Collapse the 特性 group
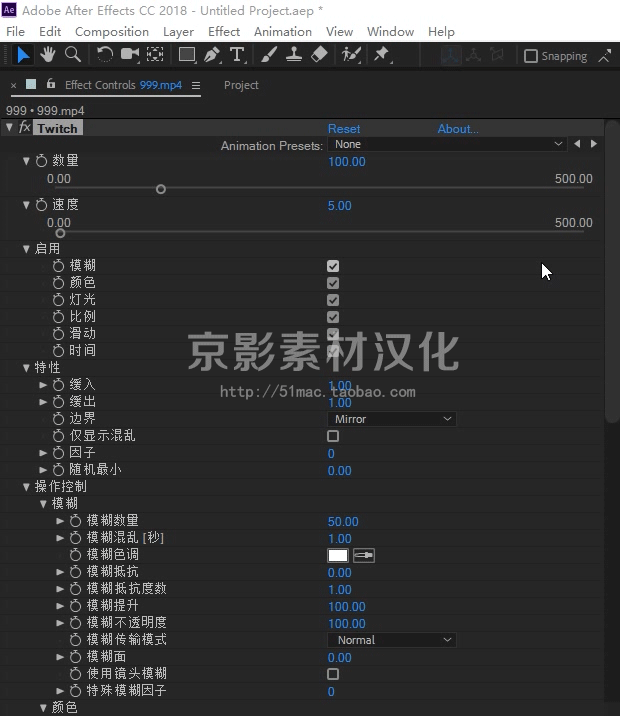The image size is (620, 716). pos(26,368)
